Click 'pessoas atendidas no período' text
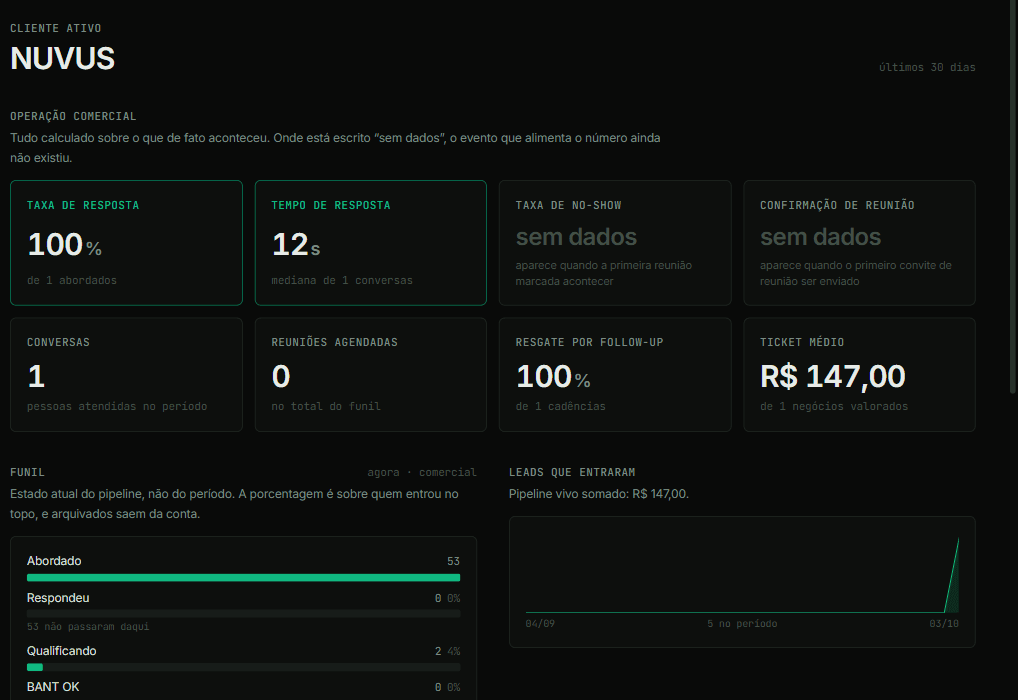Viewport: 1018px width, 700px height. click(117, 406)
